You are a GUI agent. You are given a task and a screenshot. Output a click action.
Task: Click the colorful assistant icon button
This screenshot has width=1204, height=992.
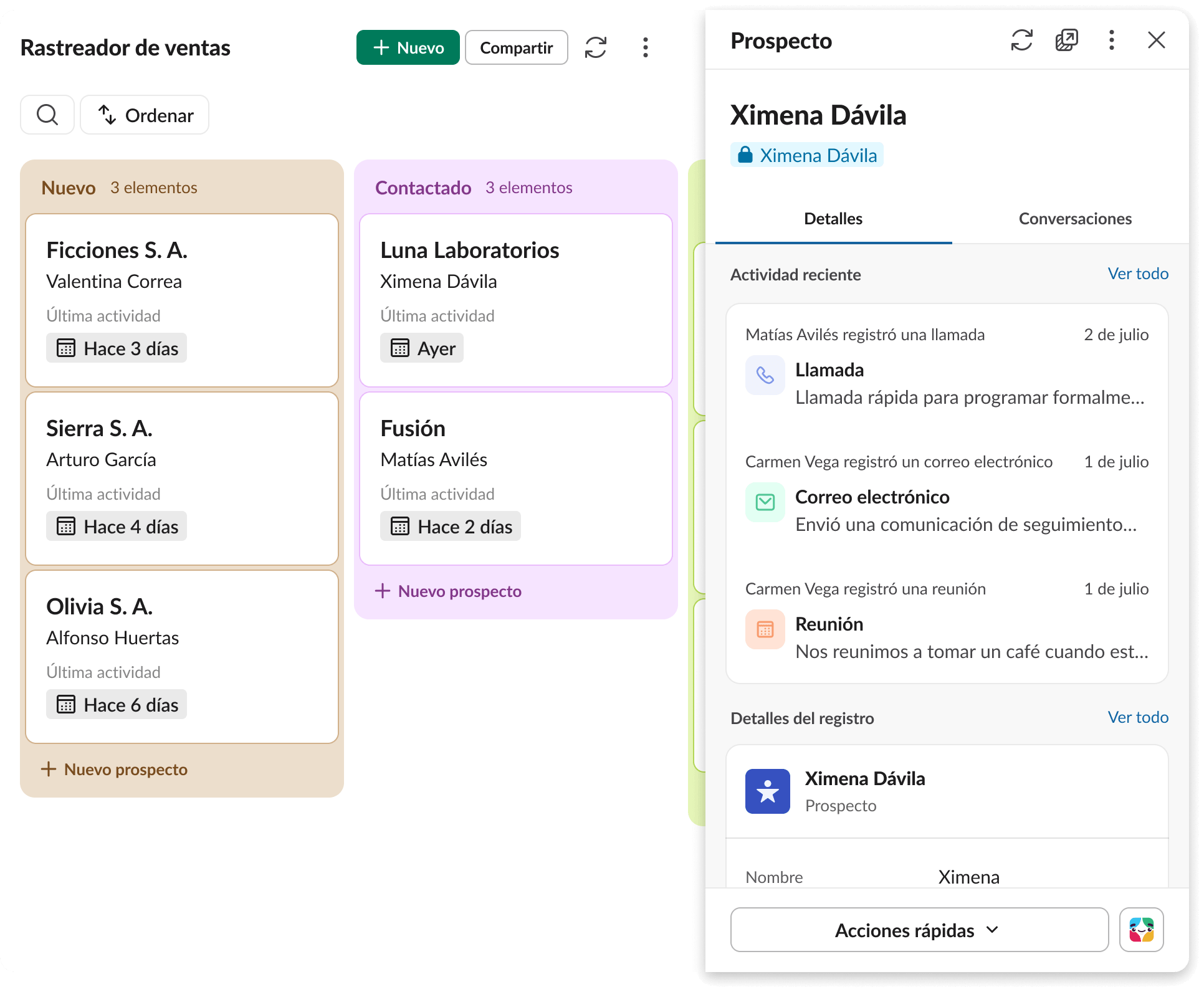pos(1142,930)
